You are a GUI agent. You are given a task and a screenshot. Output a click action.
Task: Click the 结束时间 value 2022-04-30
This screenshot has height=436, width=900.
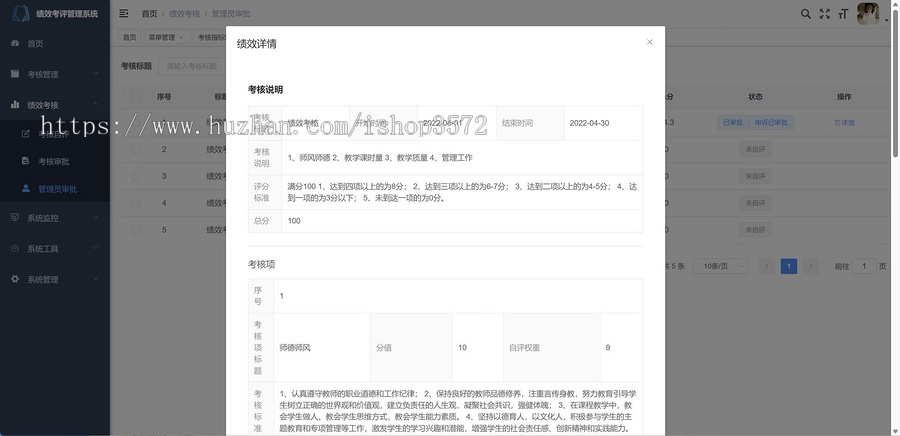click(x=589, y=123)
